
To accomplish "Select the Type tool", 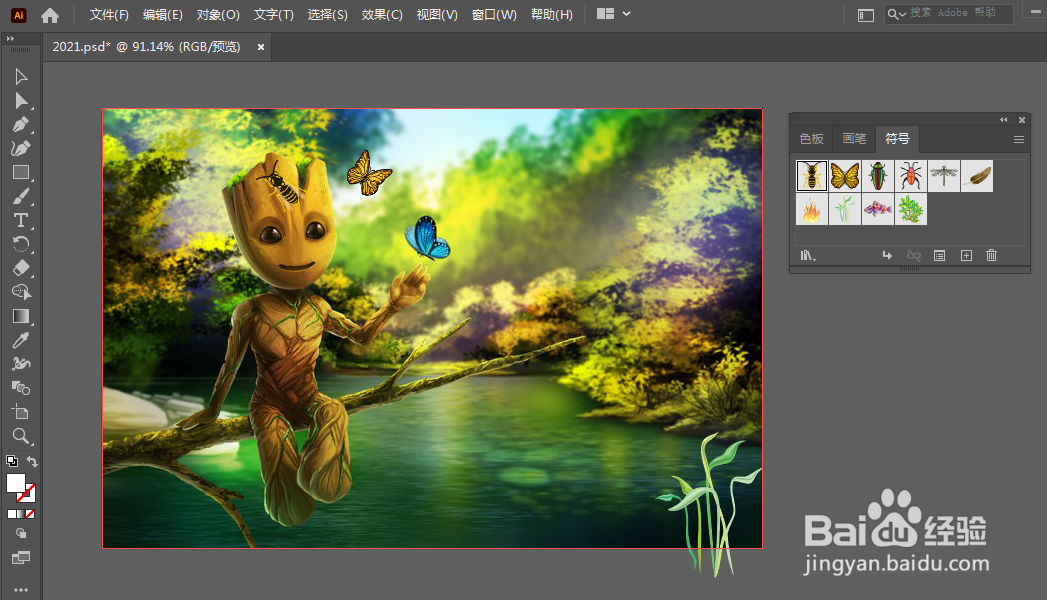I will coord(21,220).
